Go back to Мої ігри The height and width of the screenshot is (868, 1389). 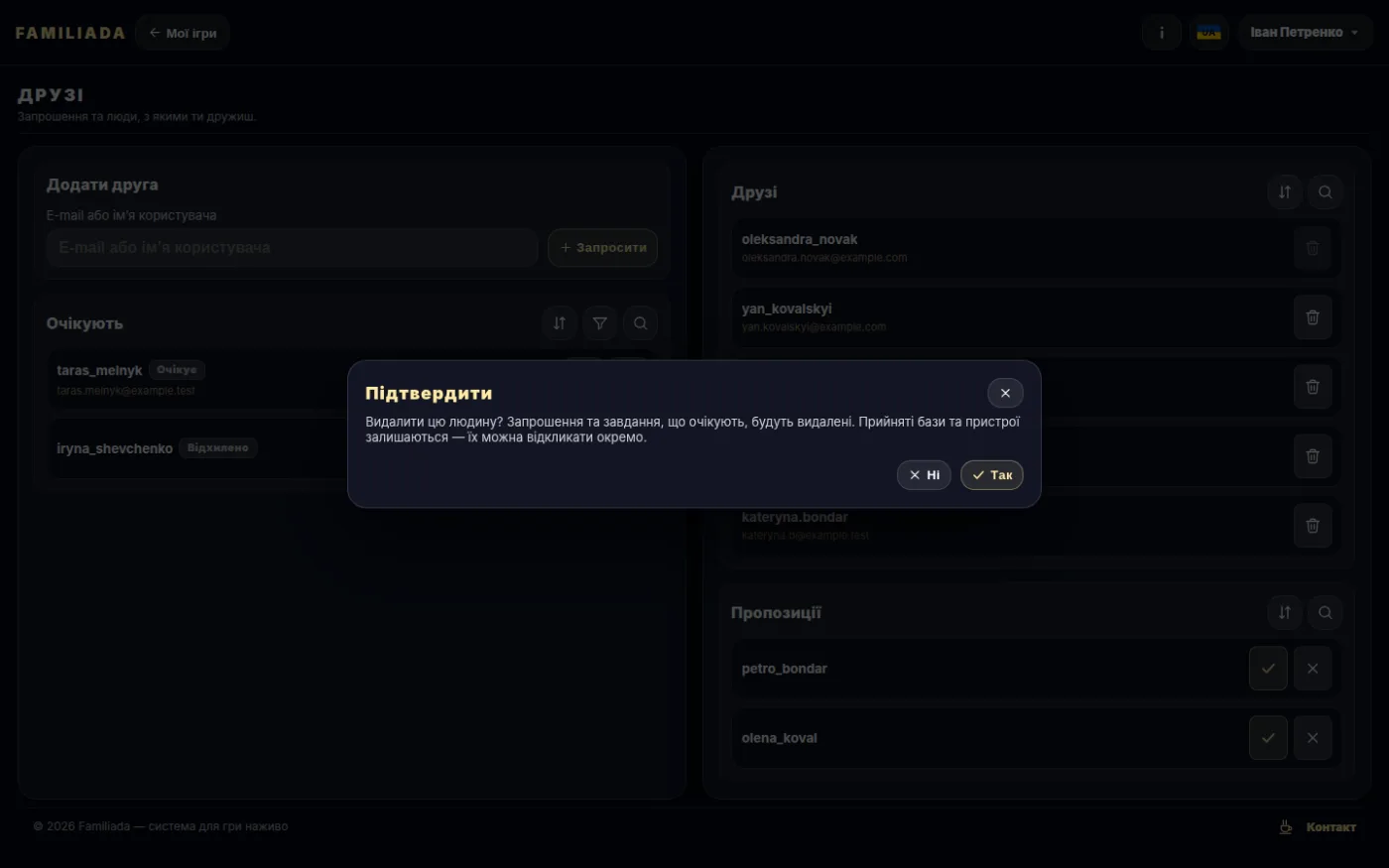(x=183, y=33)
